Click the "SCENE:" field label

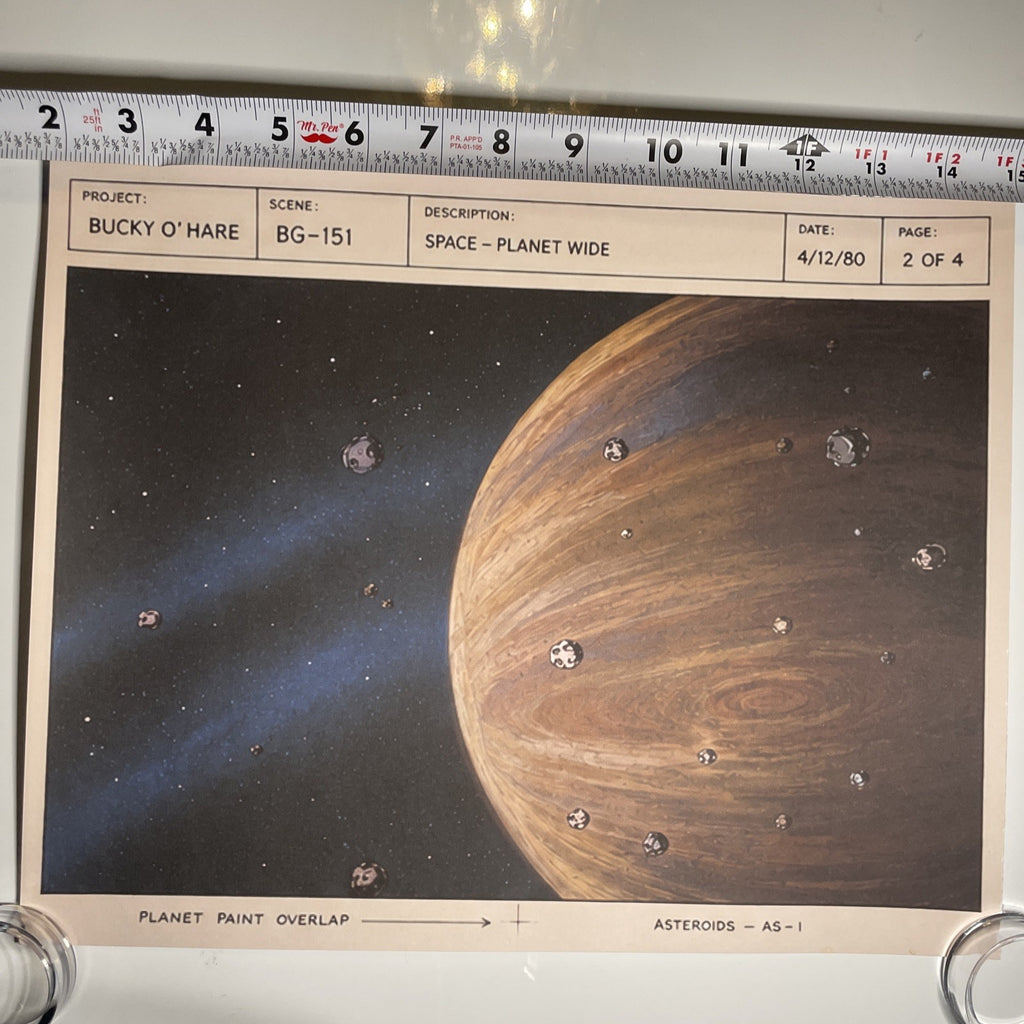[x=293, y=205]
